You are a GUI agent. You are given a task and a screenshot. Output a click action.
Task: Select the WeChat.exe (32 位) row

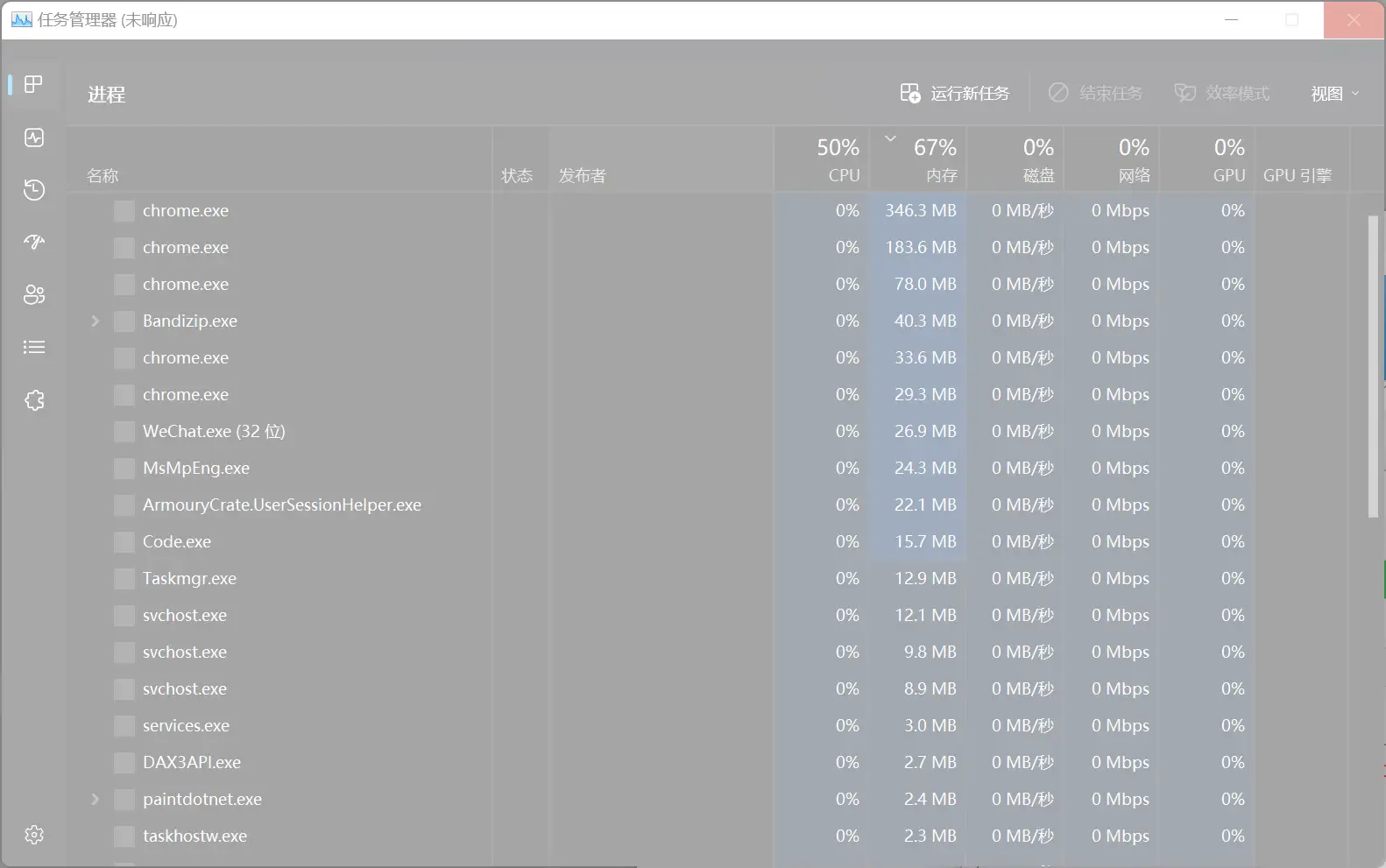(708, 432)
